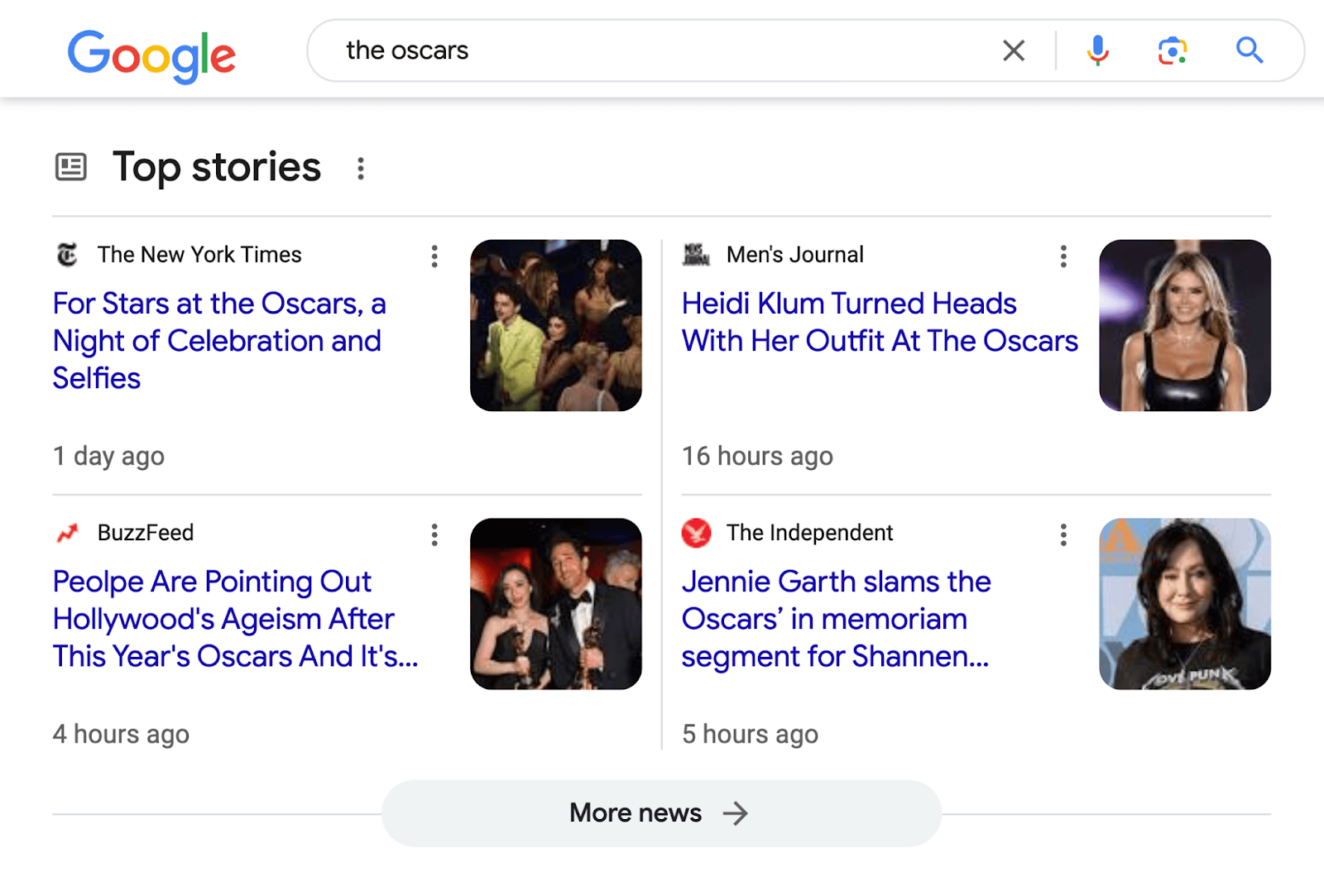The image size is (1324, 896).
Task: Click the Heidi Klum story thumbnail
Action: 1185,326
